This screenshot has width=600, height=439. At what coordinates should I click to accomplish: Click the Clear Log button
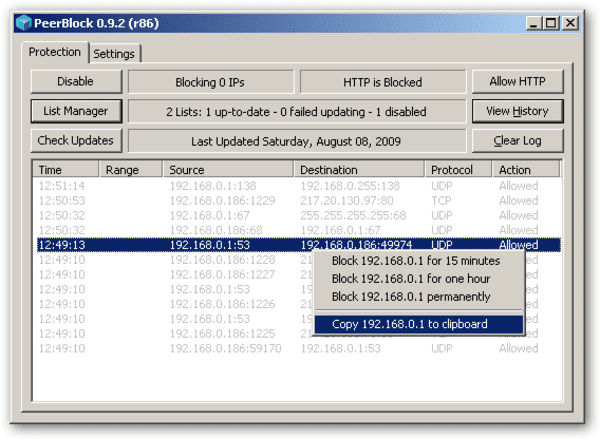pos(517,140)
